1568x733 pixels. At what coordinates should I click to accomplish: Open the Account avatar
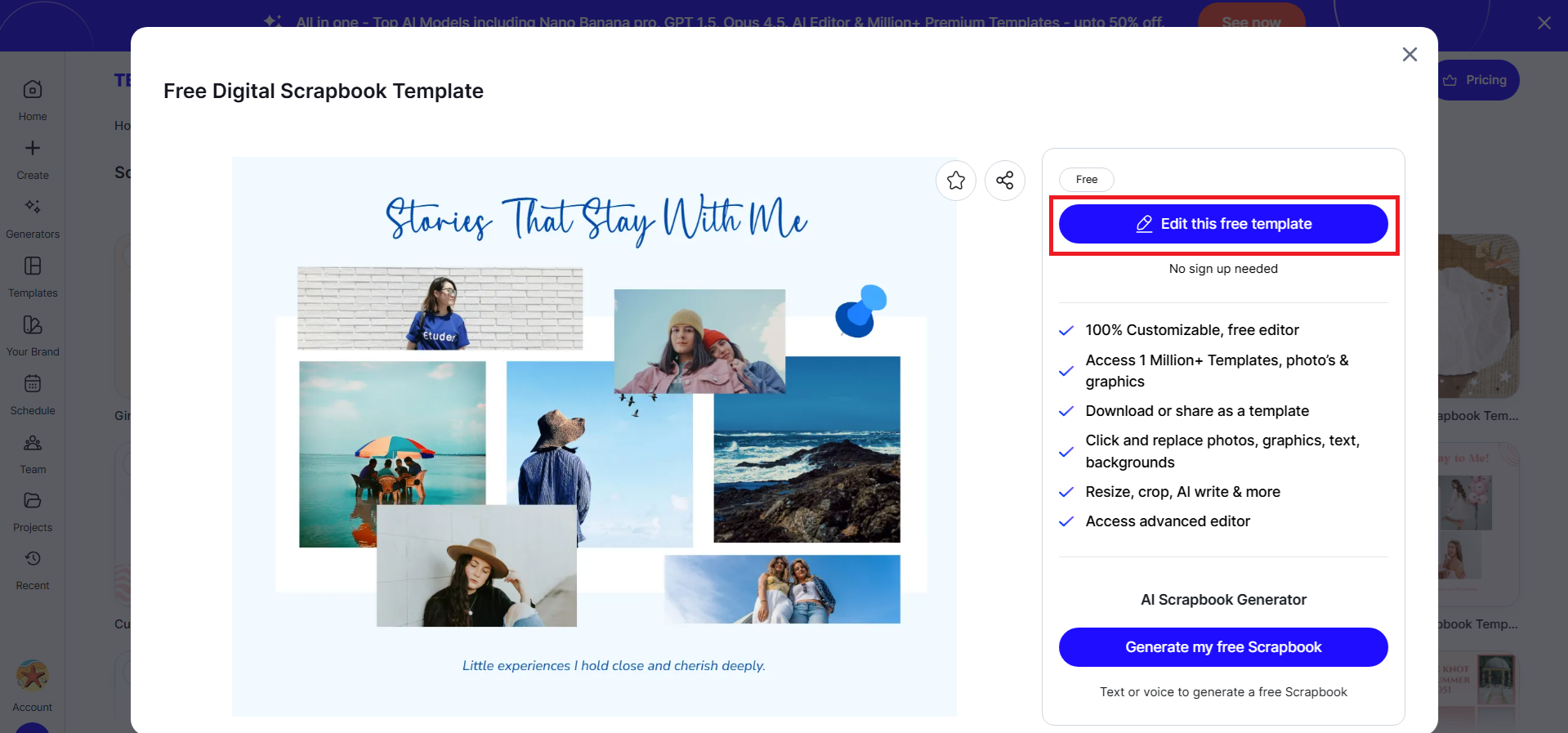tap(33, 676)
